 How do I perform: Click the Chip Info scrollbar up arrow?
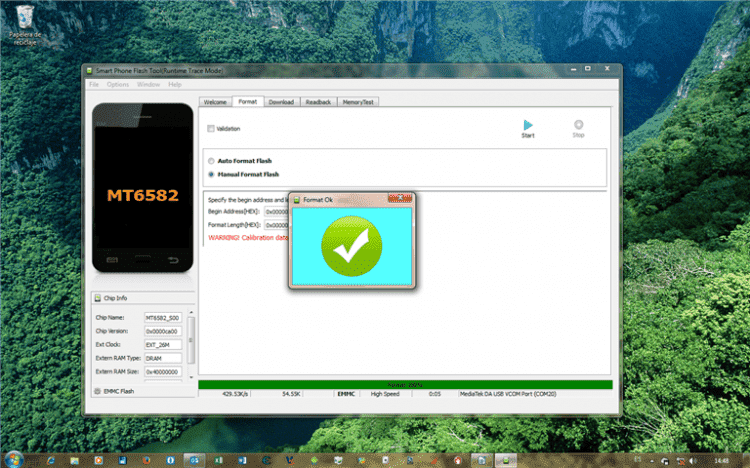[191, 312]
